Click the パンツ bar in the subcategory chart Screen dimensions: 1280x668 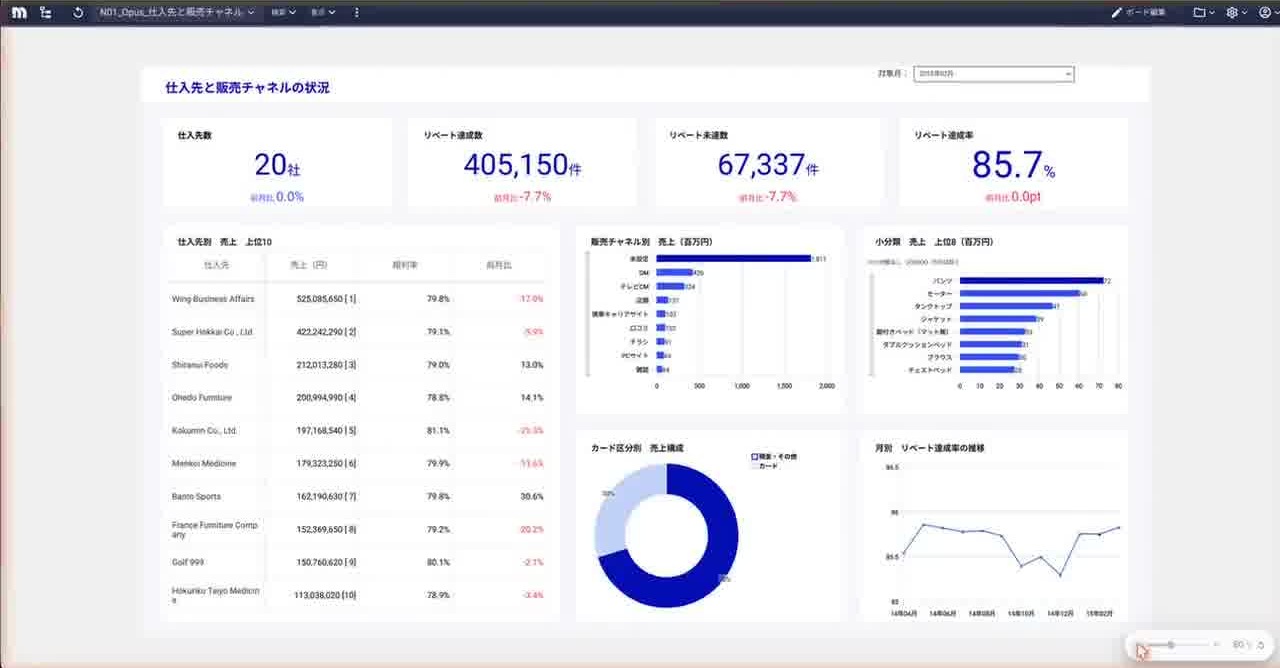click(1031, 281)
